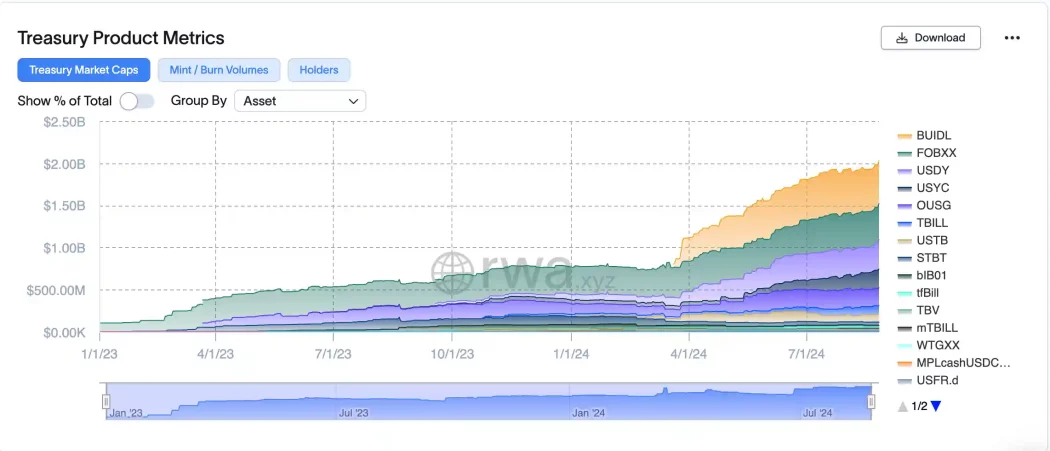
Task: Click the mTBILL legend entry
Action: (937, 328)
